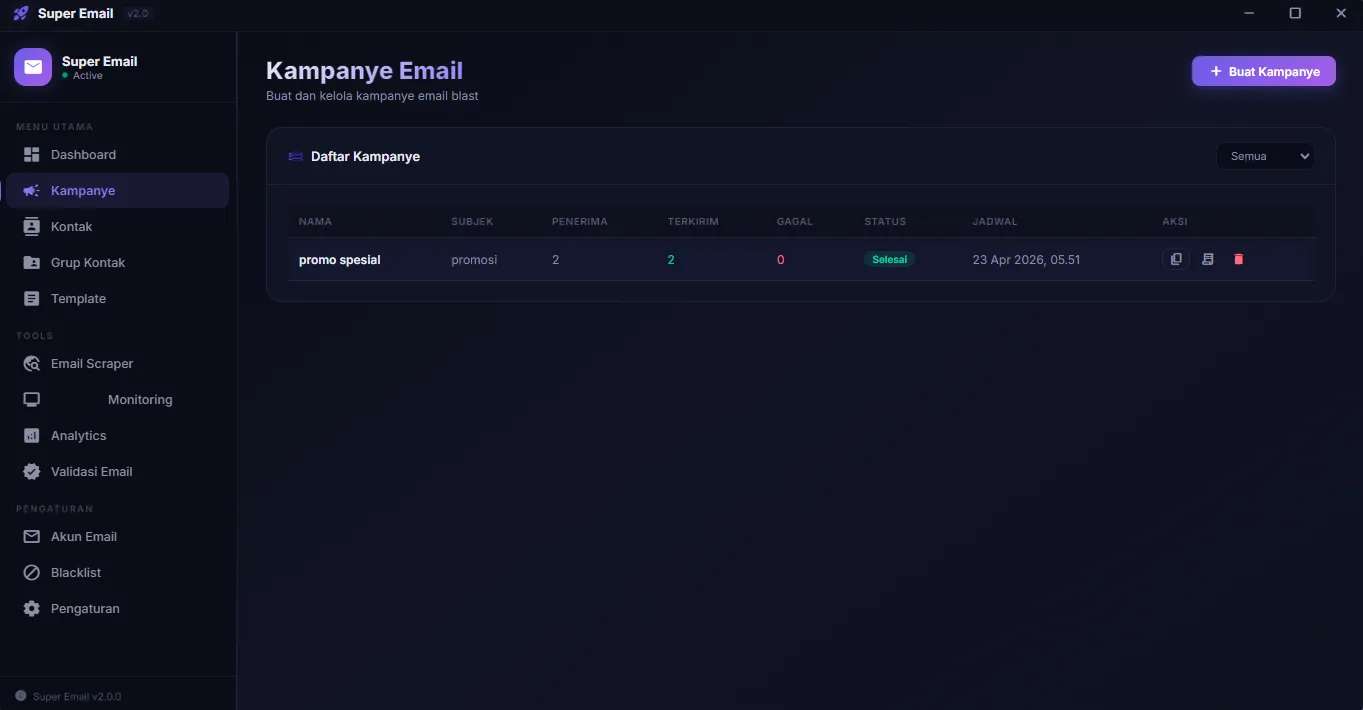Click Super Email v2.0.0 footer text
Image resolution: width=1363 pixels, height=710 pixels.
click(x=77, y=696)
